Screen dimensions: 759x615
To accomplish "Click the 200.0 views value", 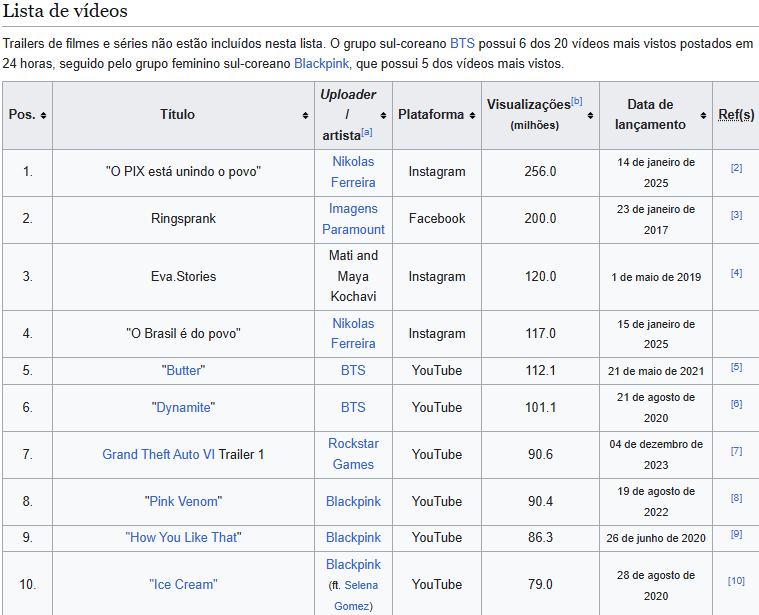I will click(540, 219).
